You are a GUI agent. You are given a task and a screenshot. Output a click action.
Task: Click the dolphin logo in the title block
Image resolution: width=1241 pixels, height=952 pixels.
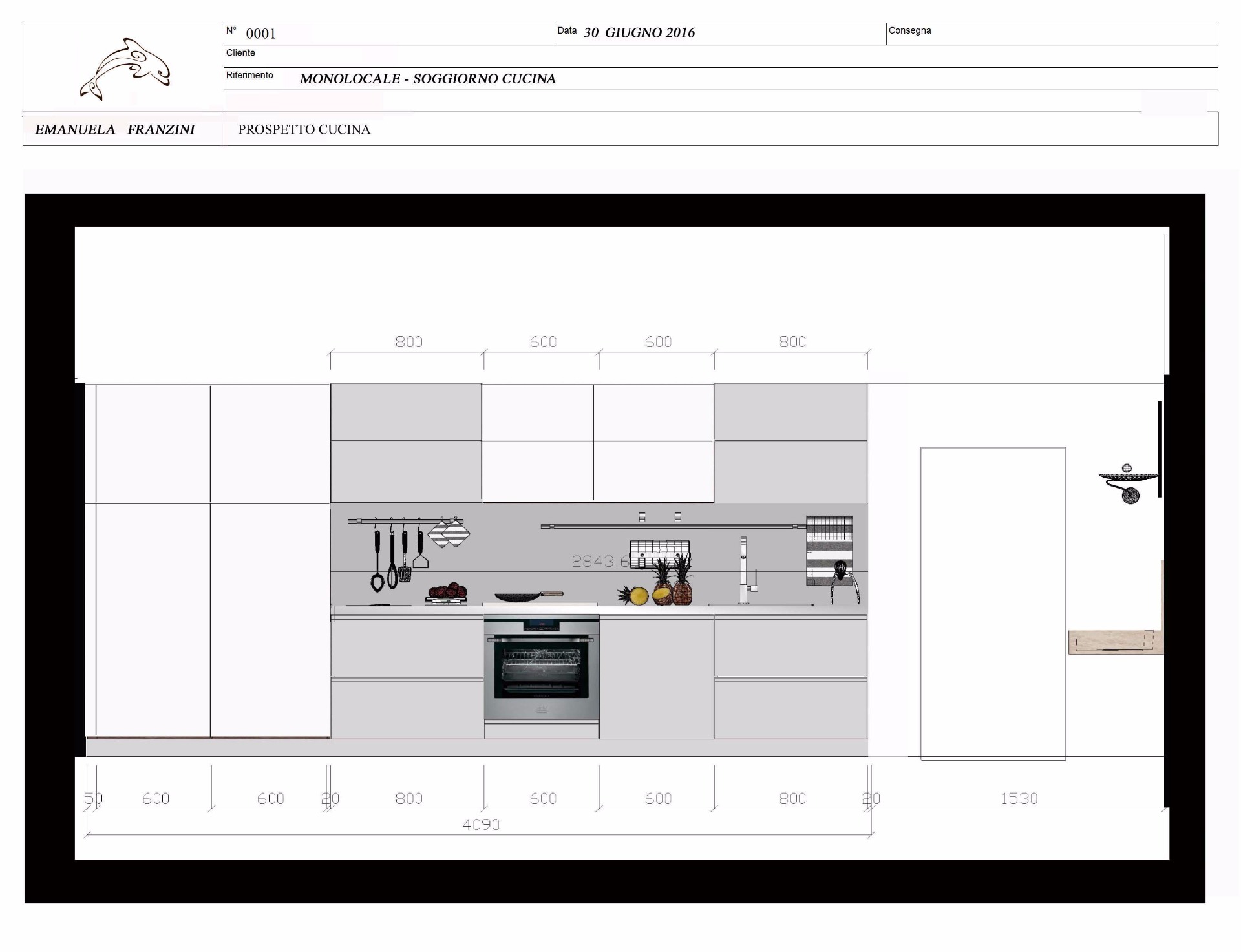(x=125, y=69)
